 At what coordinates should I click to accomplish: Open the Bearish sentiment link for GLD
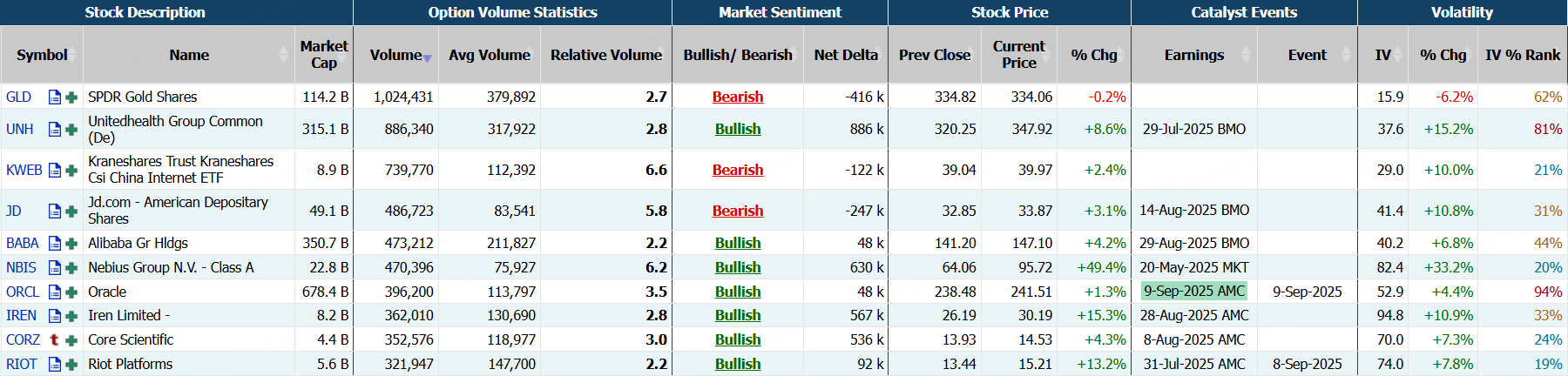pos(737,97)
